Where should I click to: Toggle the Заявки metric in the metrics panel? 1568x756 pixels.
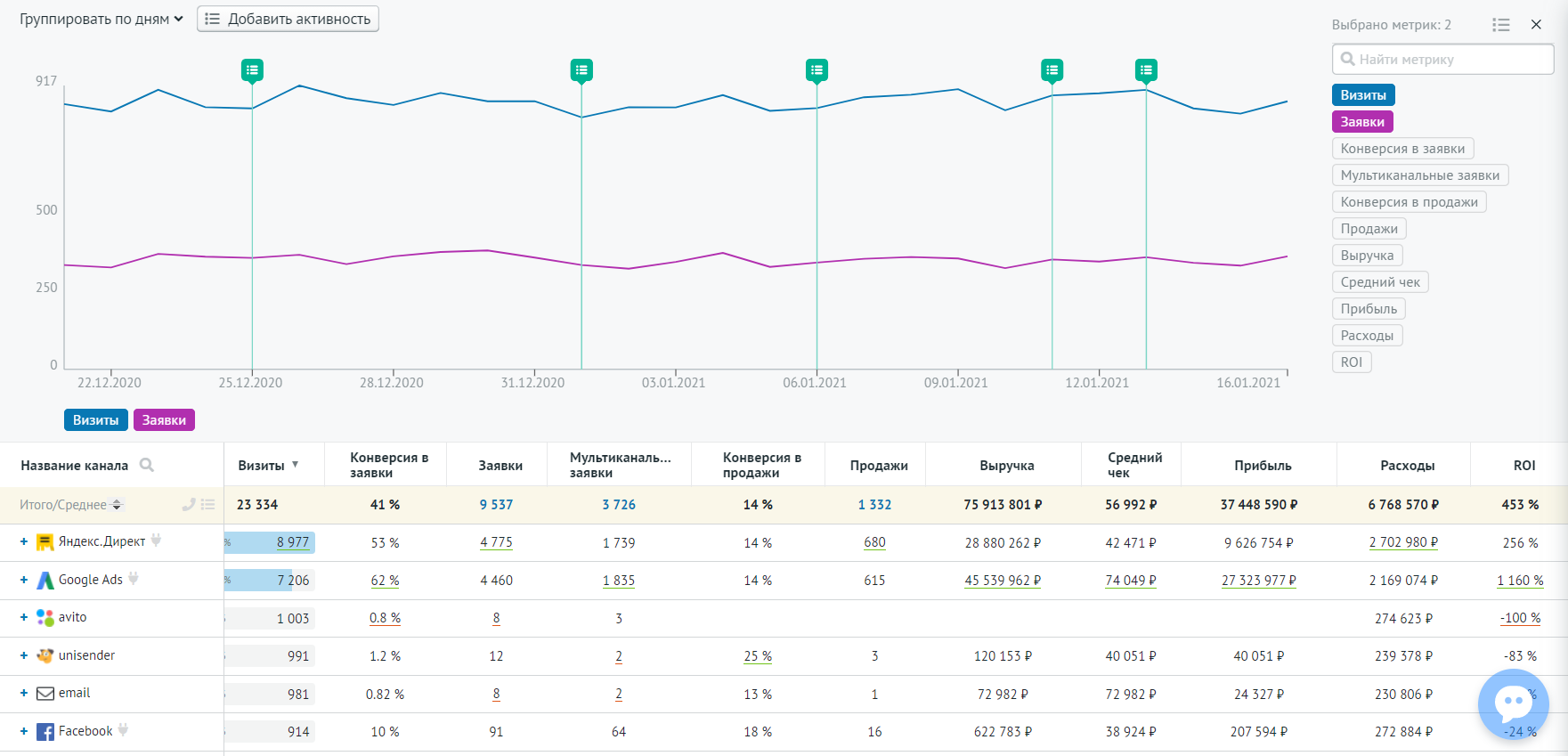[1362, 122]
